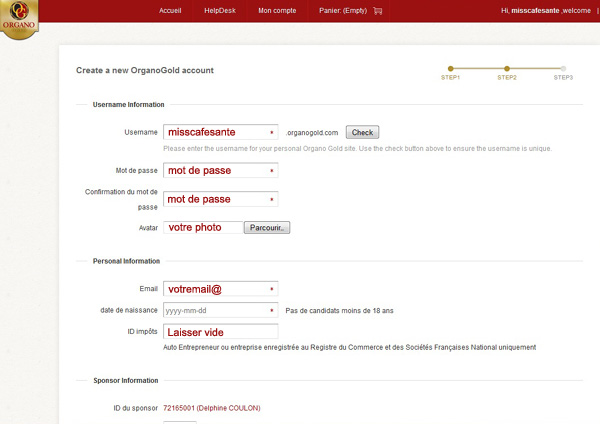
Task: Click the misscafesante profile name in header
Action: tap(541, 11)
